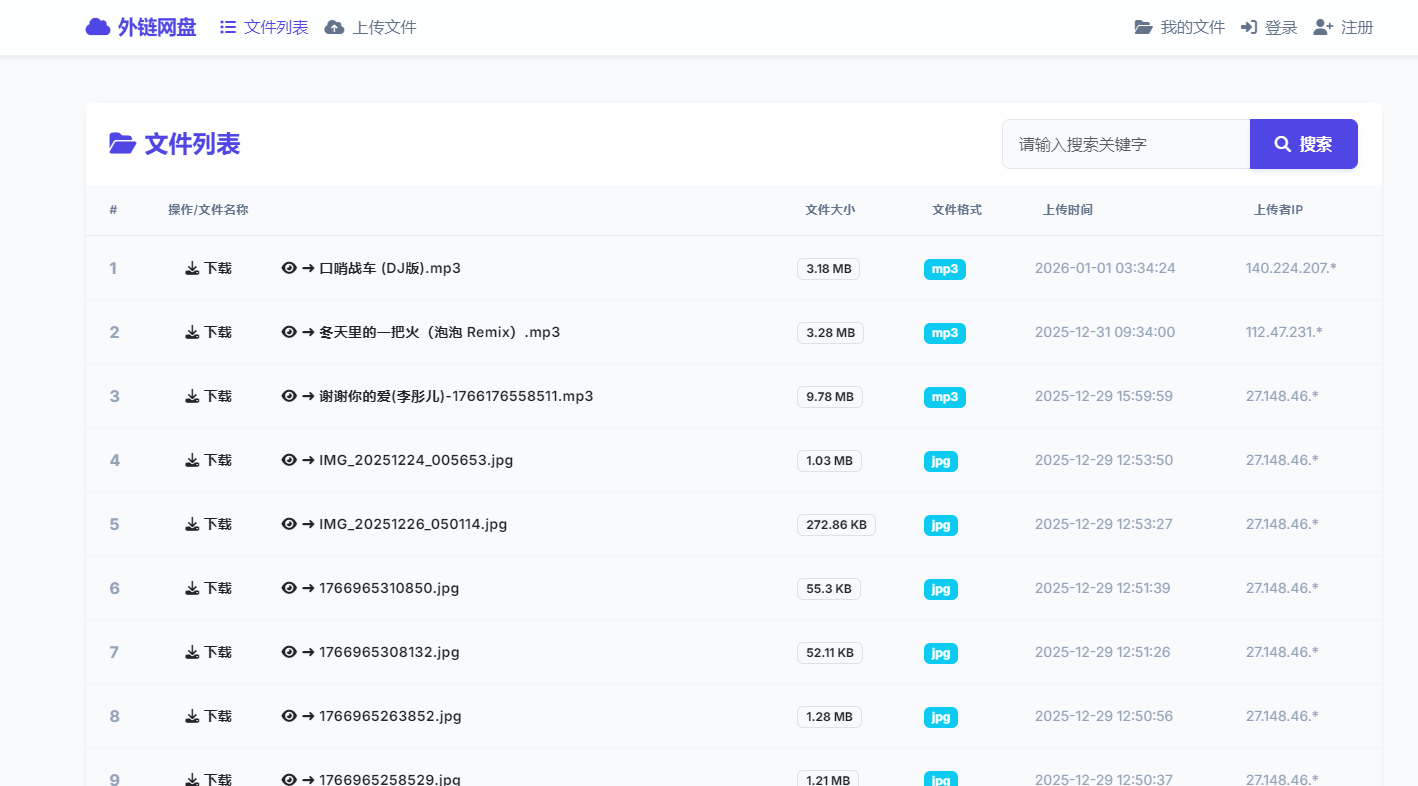Click the download icon for IMG_20251224_005653.jpg
Image resolution: width=1418 pixels, height=786 pixels.
[192, 460]
